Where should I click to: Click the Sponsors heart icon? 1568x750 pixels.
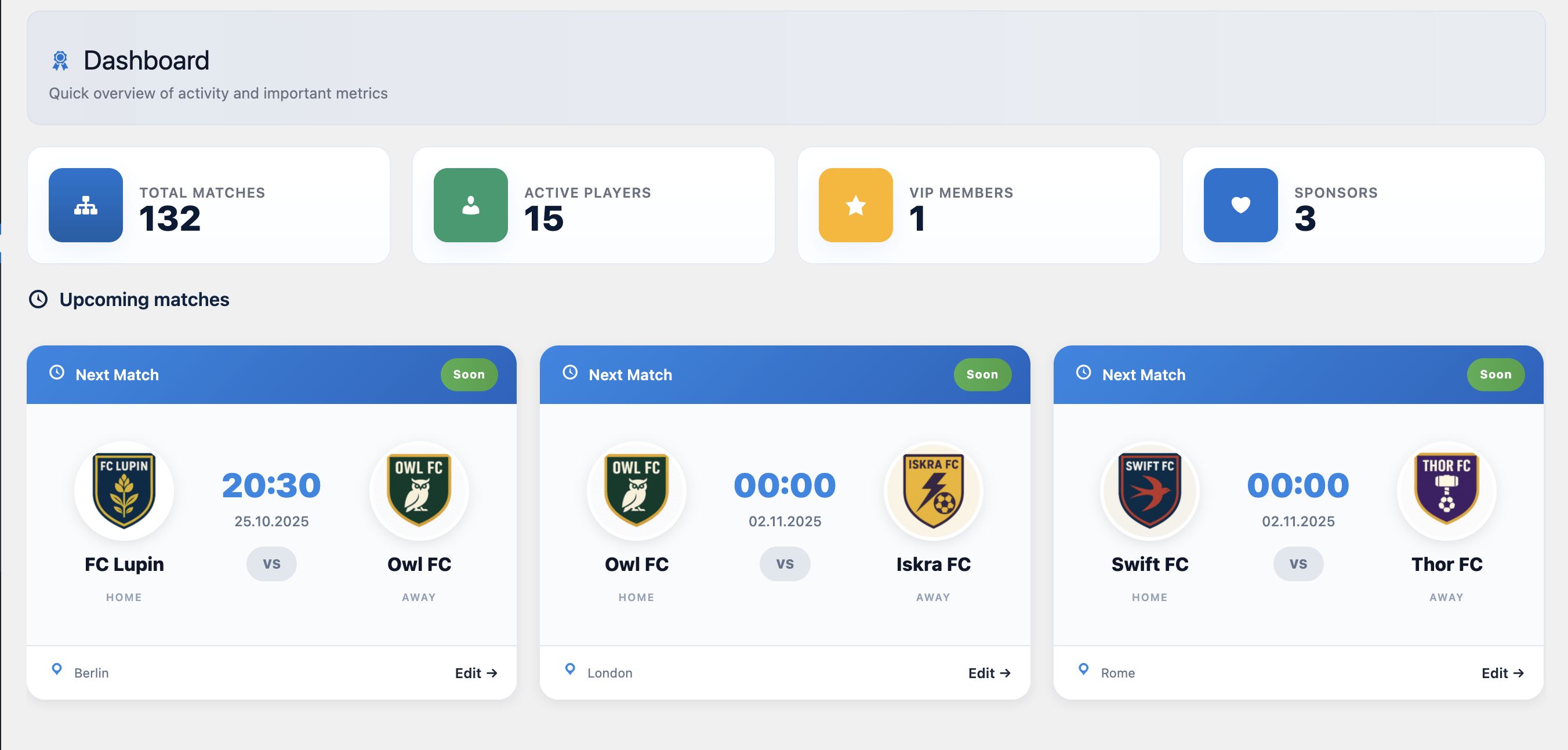(x=1240, y=206)
